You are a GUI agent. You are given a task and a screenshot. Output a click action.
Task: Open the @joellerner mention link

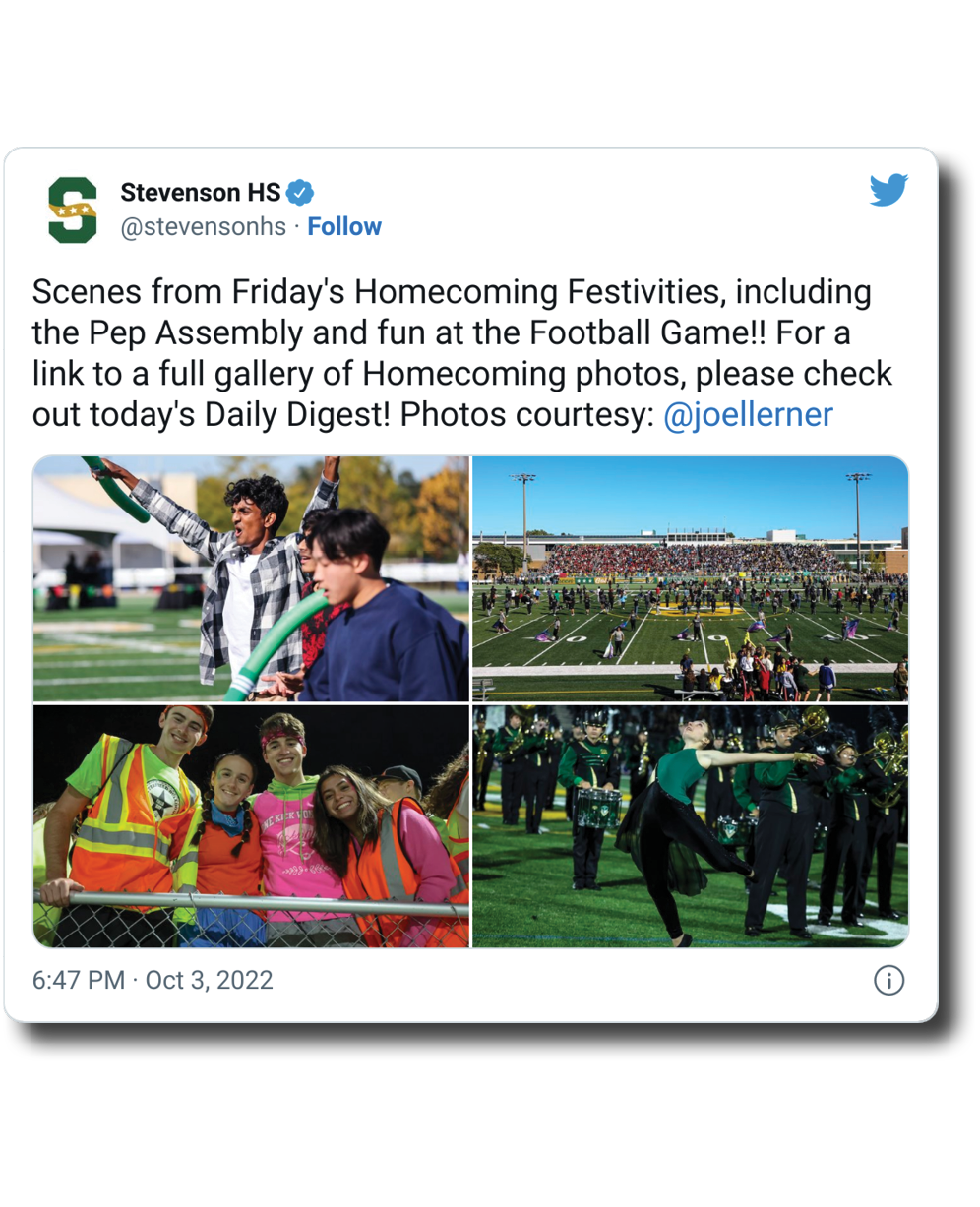tap(748, 414)
